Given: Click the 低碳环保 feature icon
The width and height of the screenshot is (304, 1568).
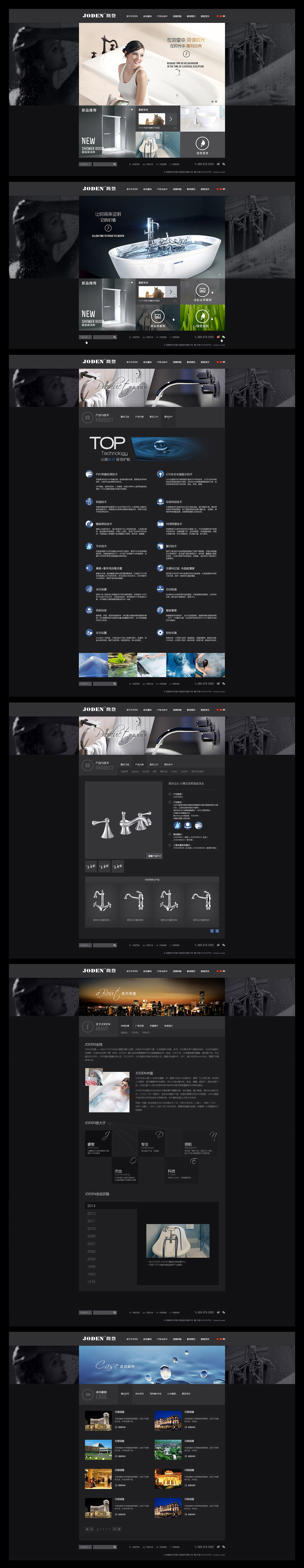Looking at the screenshot, I should click(x=89, y=611).
